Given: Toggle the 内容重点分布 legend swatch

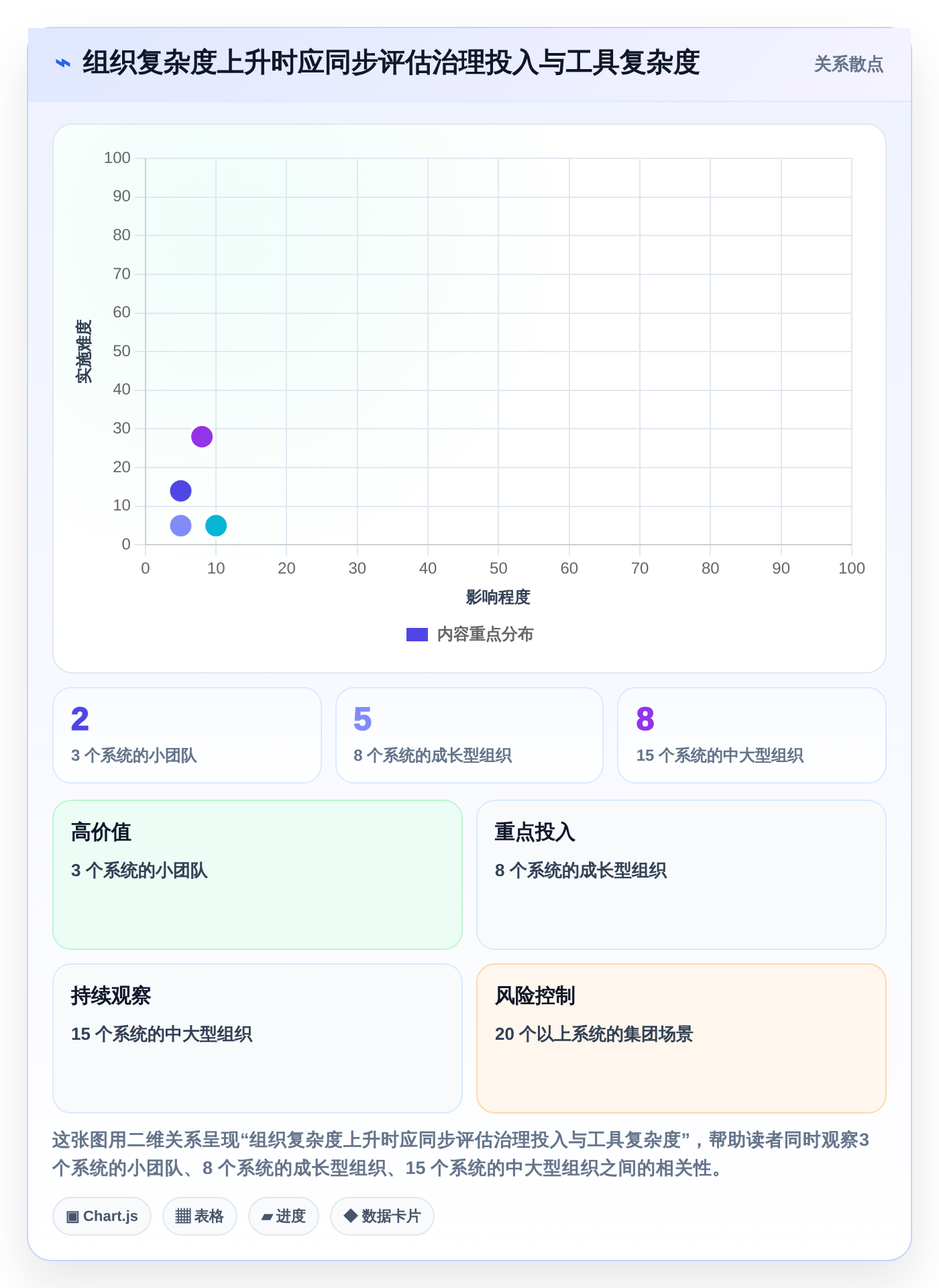Looking at the screenshot, I should pos(417,635).
